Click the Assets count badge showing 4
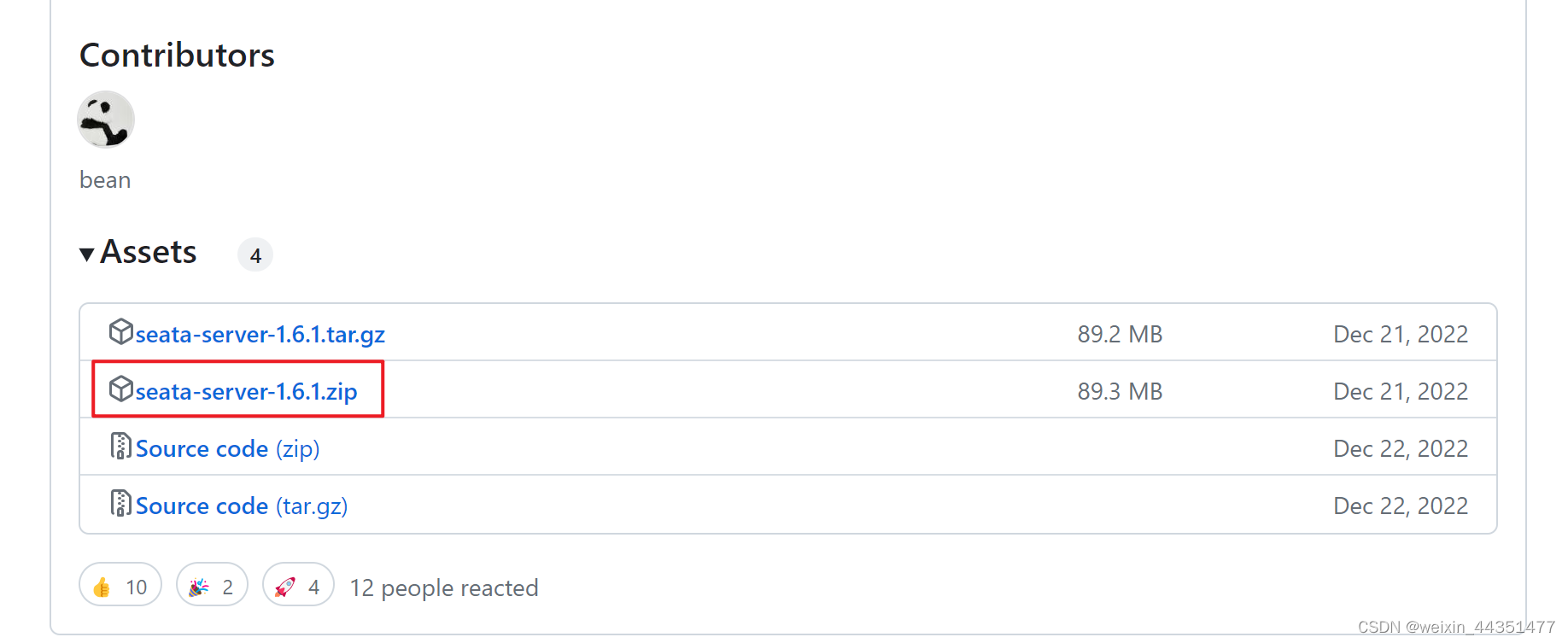Viewport: 1568px width, 643px height. click(x=255, y=254)
